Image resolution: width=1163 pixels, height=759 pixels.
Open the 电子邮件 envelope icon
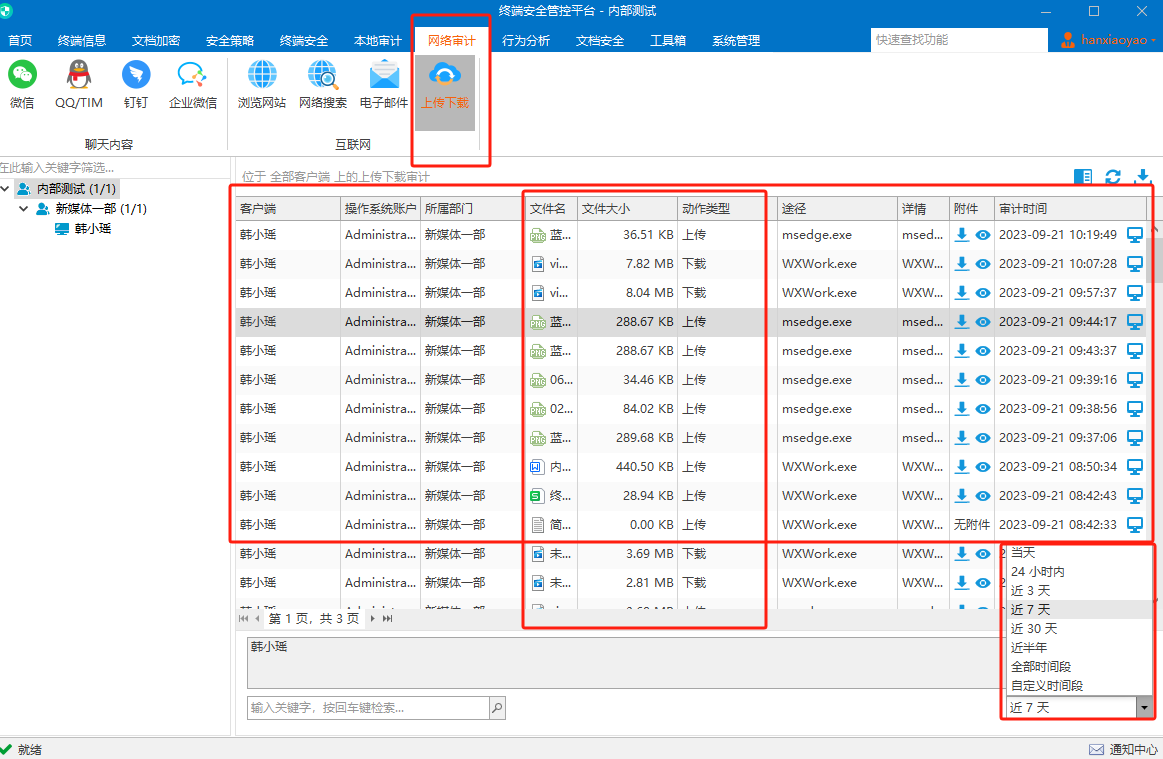[x=384, y=76]
